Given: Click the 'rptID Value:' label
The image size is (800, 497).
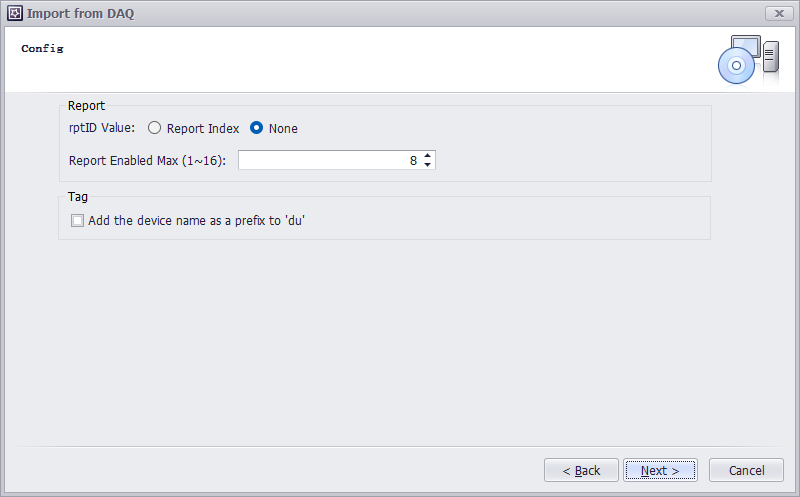Looking at the screenshot, I should click(102, 128).
